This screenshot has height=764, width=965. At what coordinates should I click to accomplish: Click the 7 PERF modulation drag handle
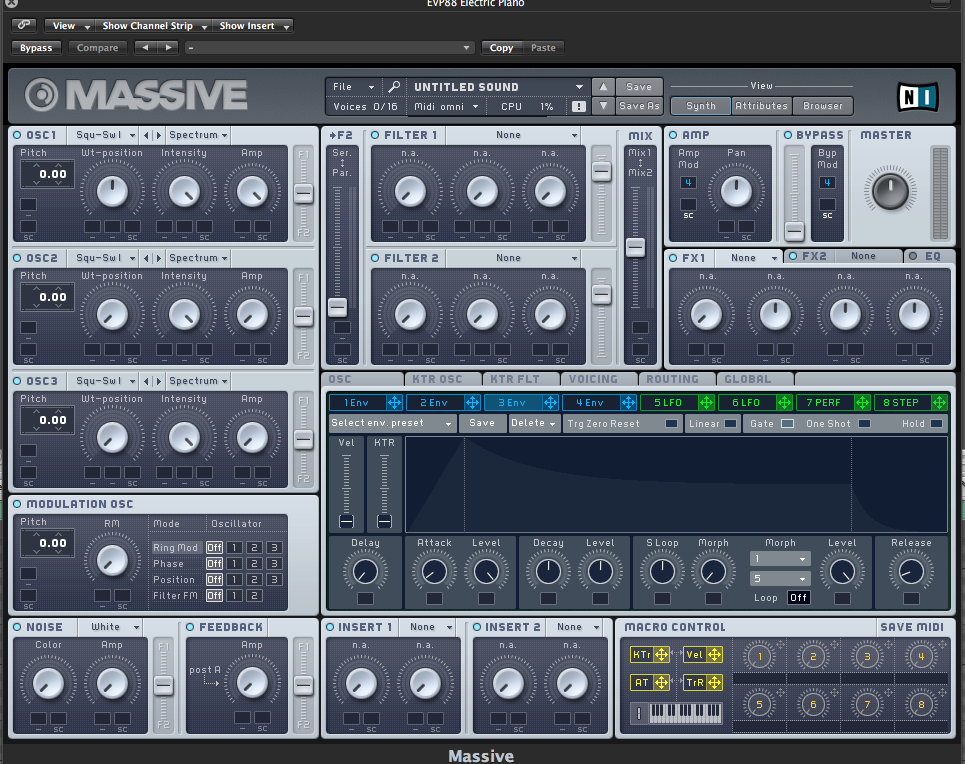pyautogui.click(x=862, y=403)
